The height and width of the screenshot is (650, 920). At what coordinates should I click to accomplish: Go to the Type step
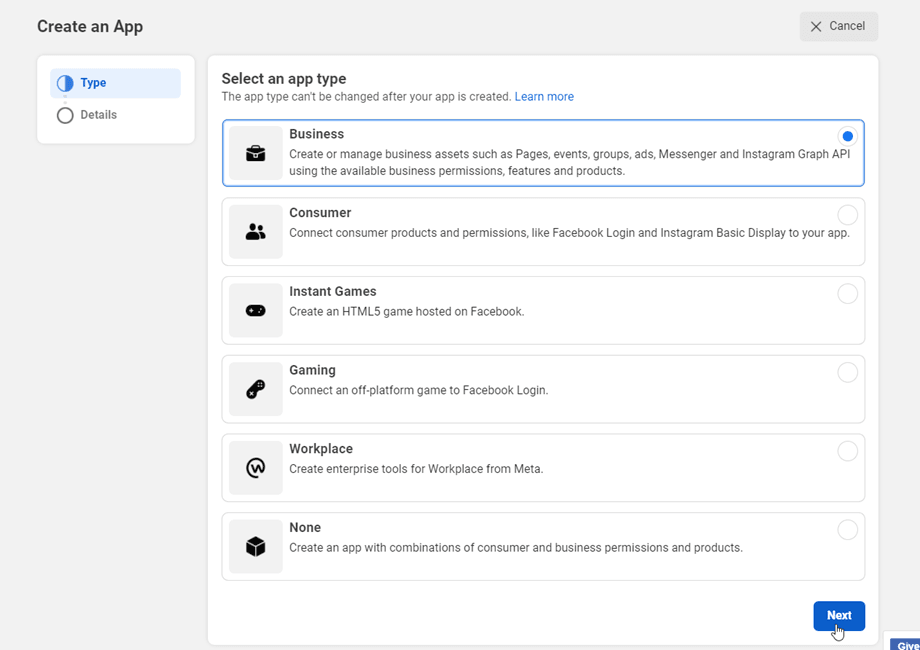[93, 83]
